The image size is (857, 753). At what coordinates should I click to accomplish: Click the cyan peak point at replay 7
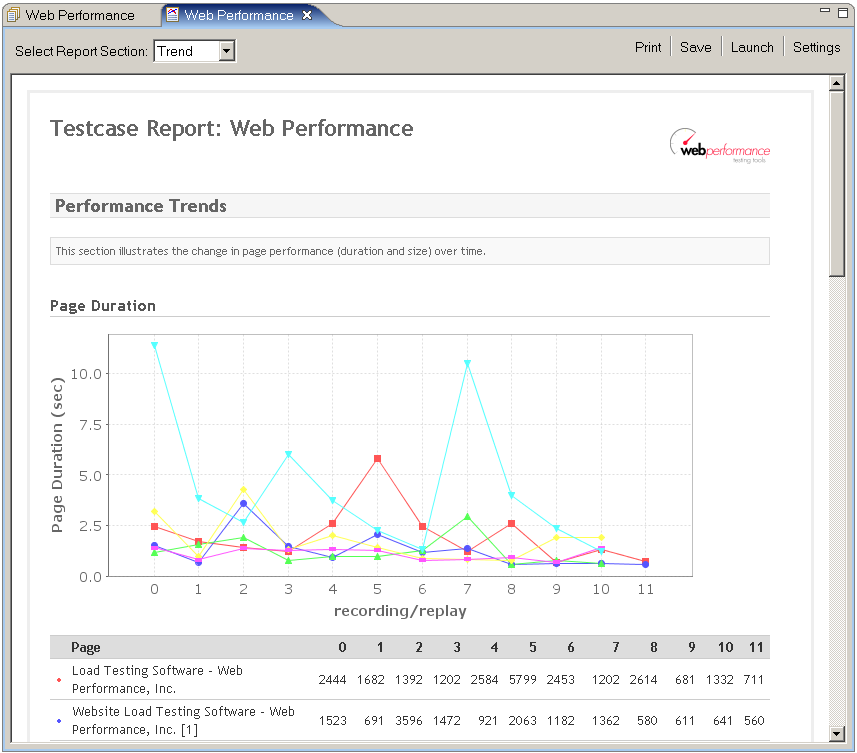coord(467,363)
